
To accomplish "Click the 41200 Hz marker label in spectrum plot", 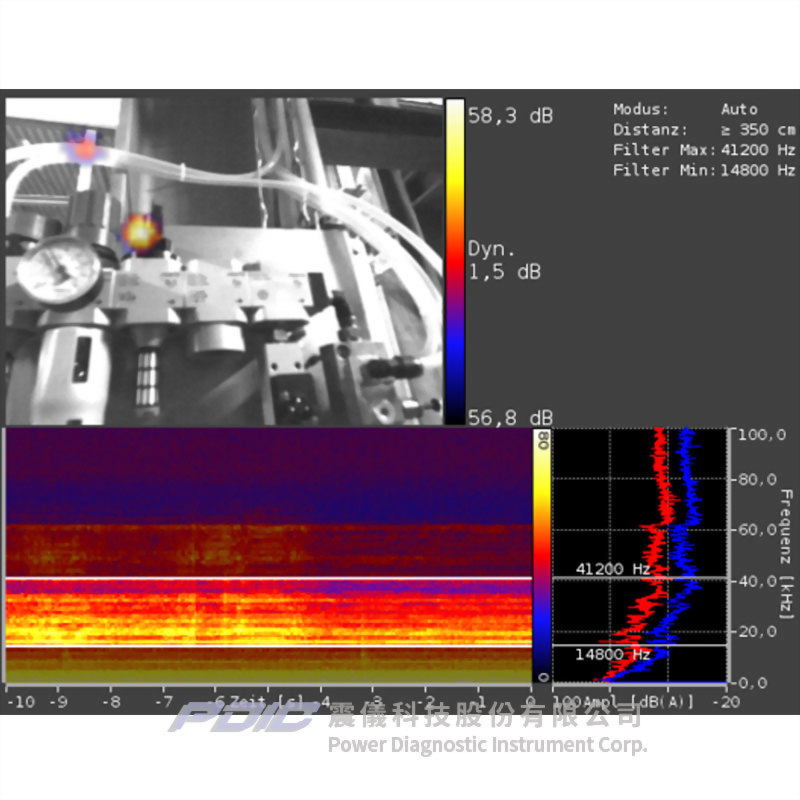I will tap(613, 569).
